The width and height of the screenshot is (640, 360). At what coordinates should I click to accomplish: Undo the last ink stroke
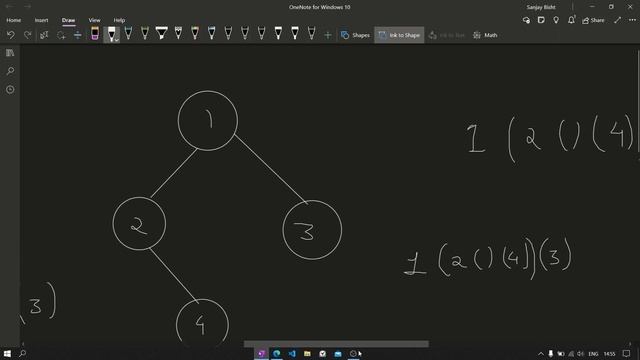coord(11,35)
